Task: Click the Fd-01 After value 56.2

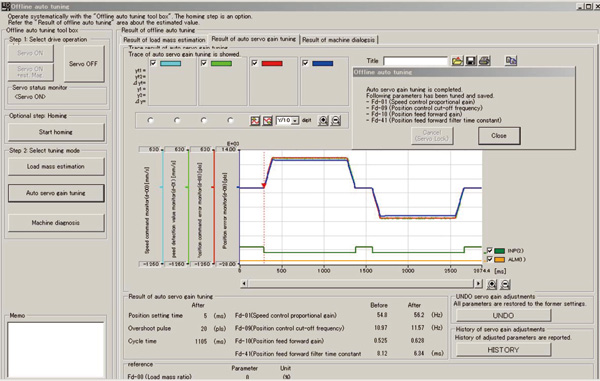Action: (419, 315)
